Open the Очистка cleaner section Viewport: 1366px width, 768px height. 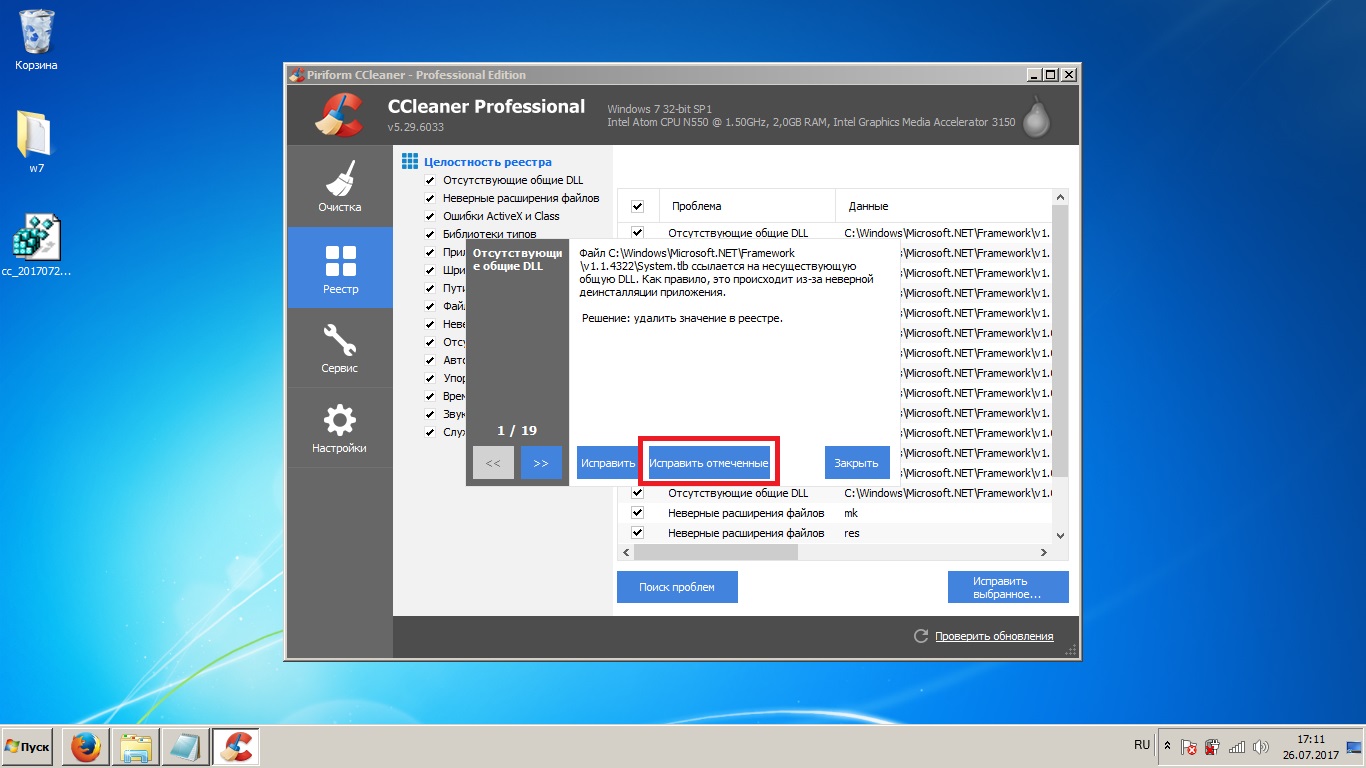tap(340, 186)
